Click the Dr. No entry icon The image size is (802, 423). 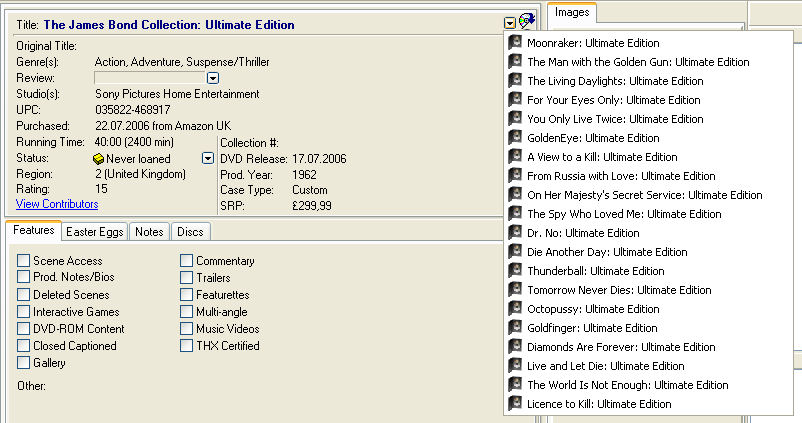point(515,232)
